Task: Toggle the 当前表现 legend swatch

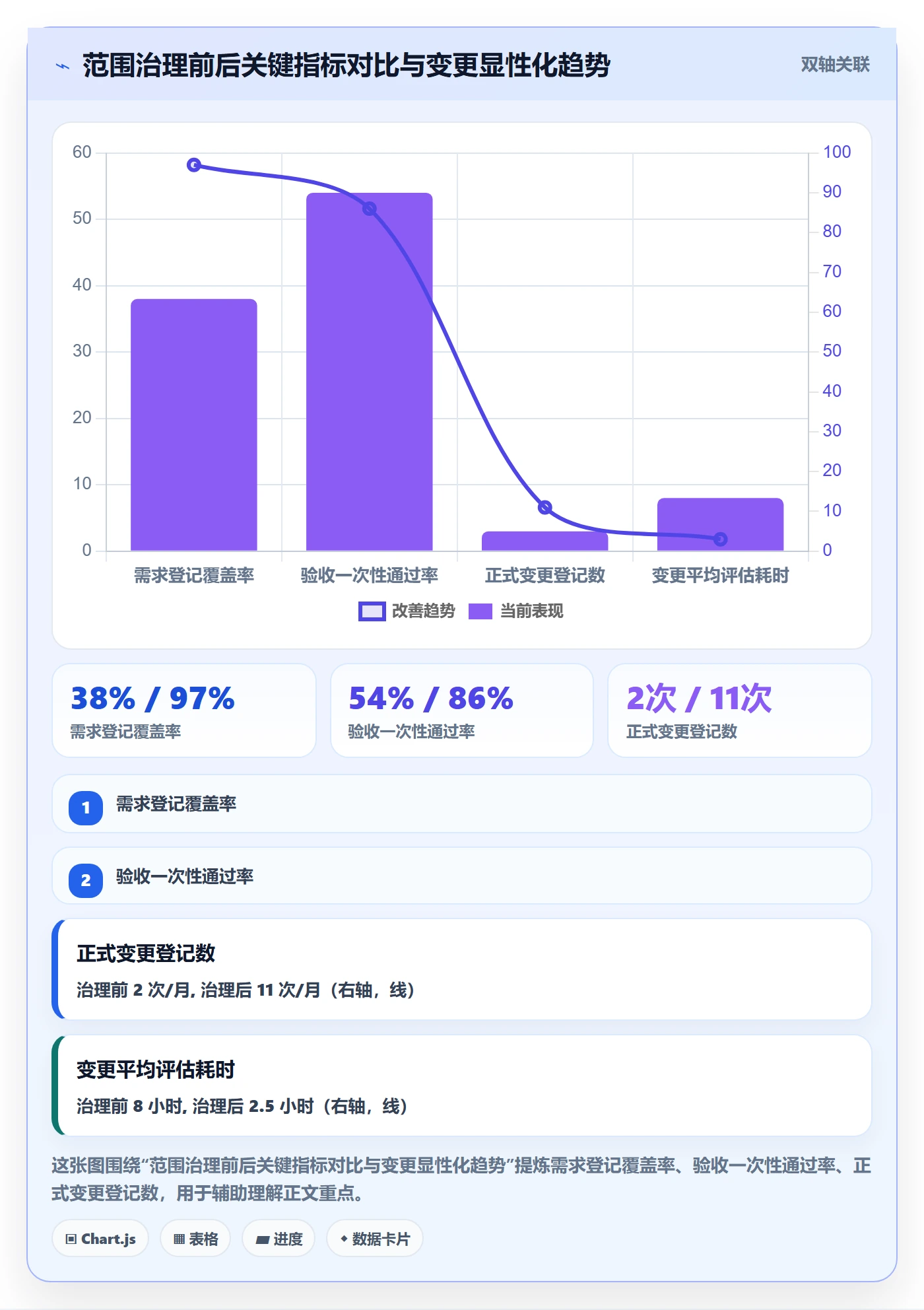Action: (x=480, y=611)
